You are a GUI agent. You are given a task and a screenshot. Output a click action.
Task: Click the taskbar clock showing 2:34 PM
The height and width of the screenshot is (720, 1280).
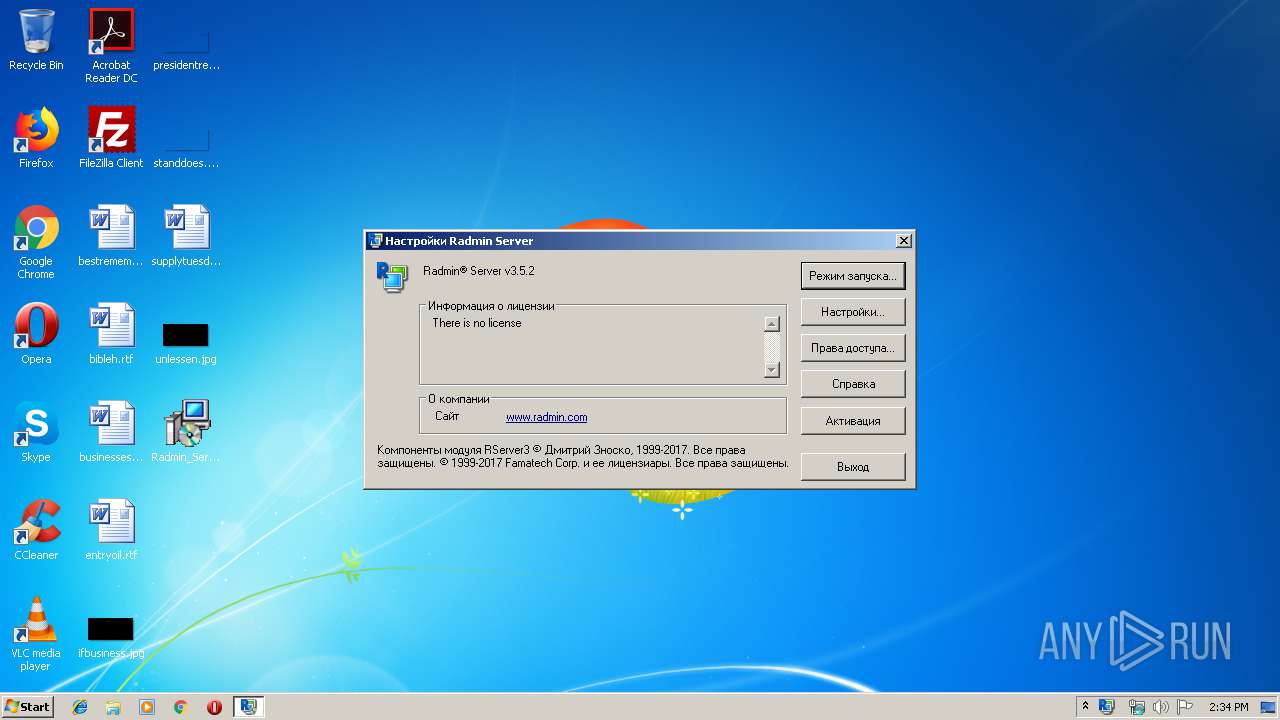1228,707
